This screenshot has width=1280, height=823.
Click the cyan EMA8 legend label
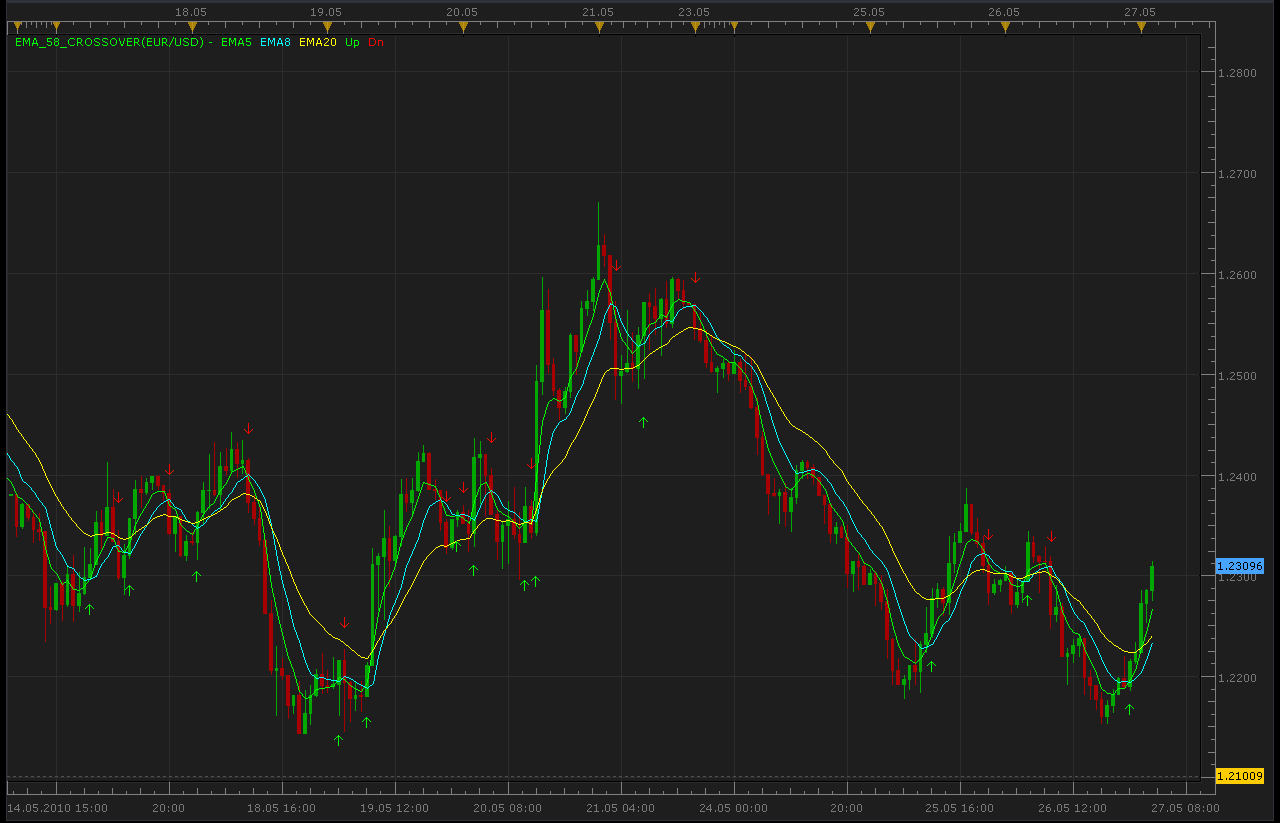pyautogui.click(x=275, y=42)
